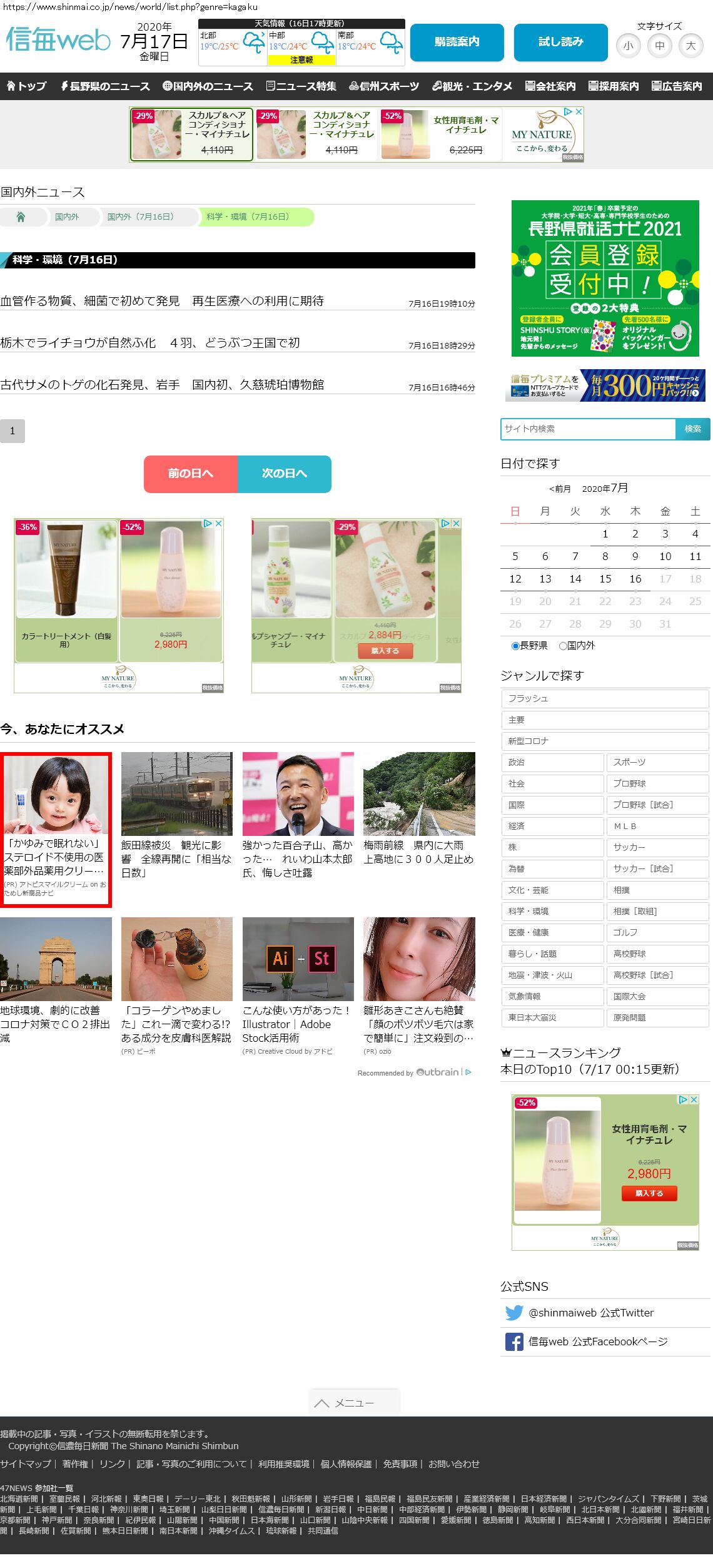Open 国内外のニュース in the navigation bar
The width and height of the screenshot is (713, 1568).
click(208, 86)
